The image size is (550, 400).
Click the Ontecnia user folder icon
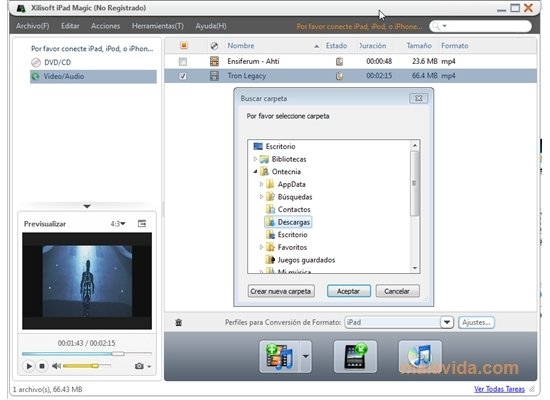(x=265, y=172)
